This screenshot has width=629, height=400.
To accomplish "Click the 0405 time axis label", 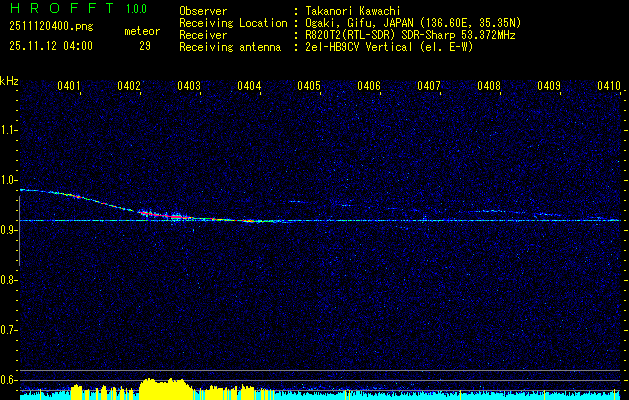I will 309,87.
